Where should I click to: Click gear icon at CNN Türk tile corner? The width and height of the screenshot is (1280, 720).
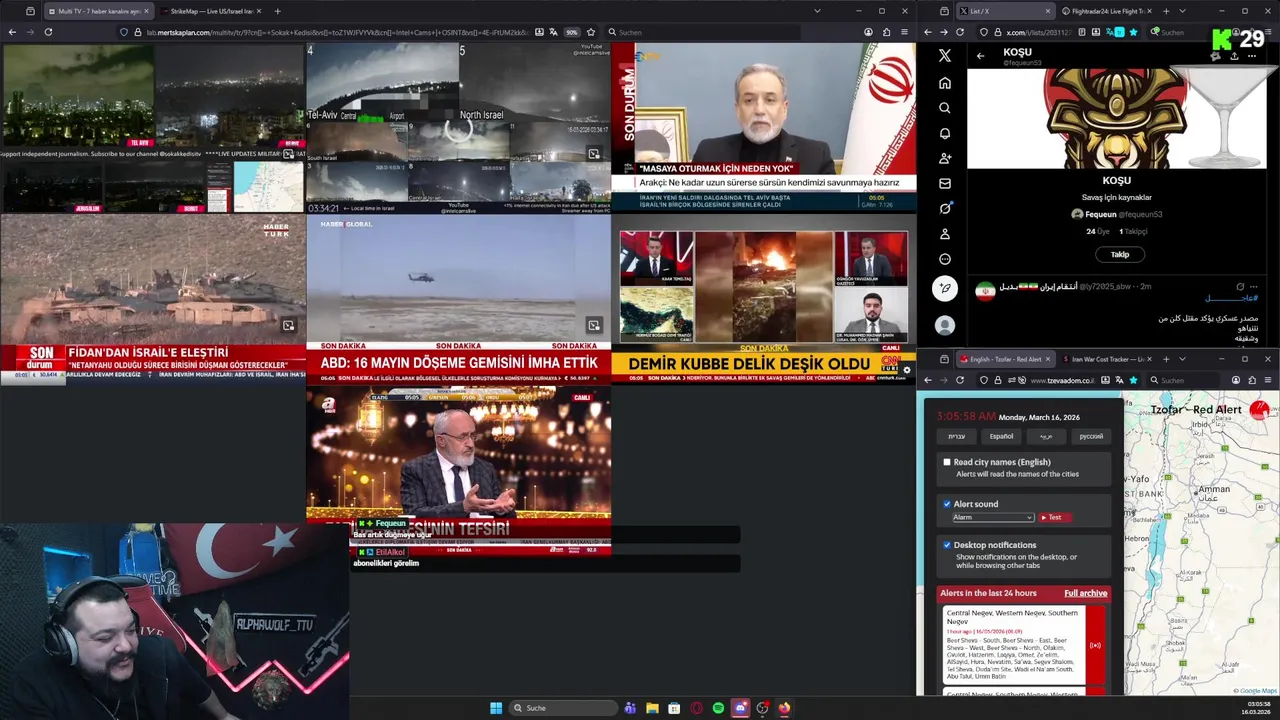(906, 370)
